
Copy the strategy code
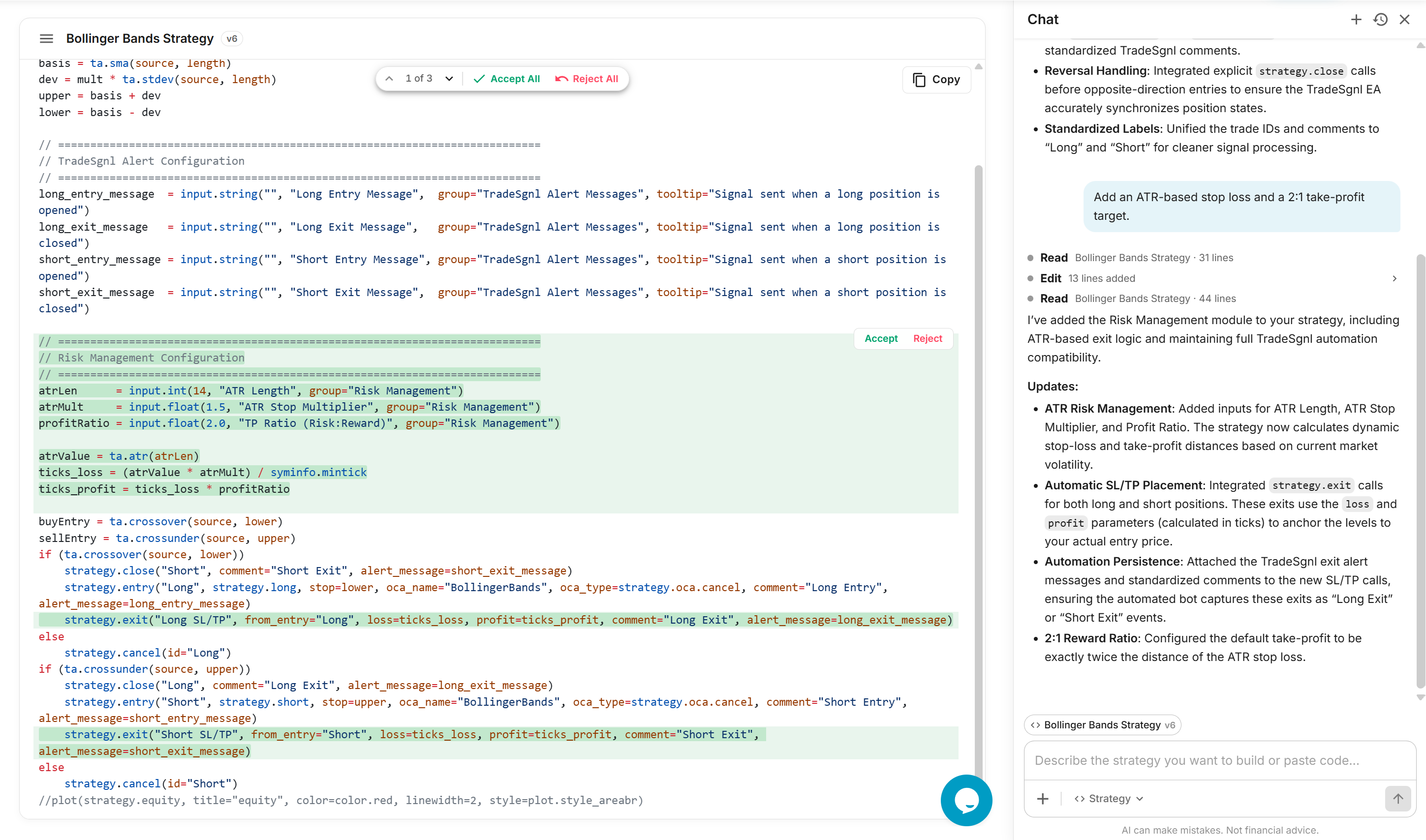[936, 80]
